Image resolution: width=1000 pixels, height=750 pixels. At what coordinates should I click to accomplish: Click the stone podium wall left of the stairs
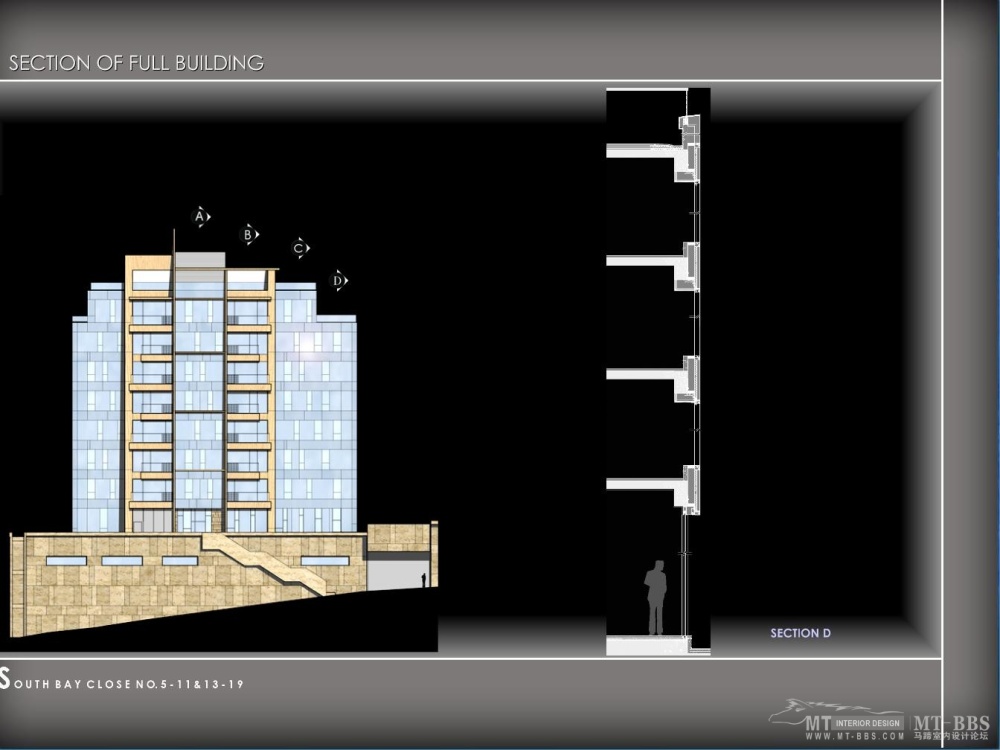110,590
